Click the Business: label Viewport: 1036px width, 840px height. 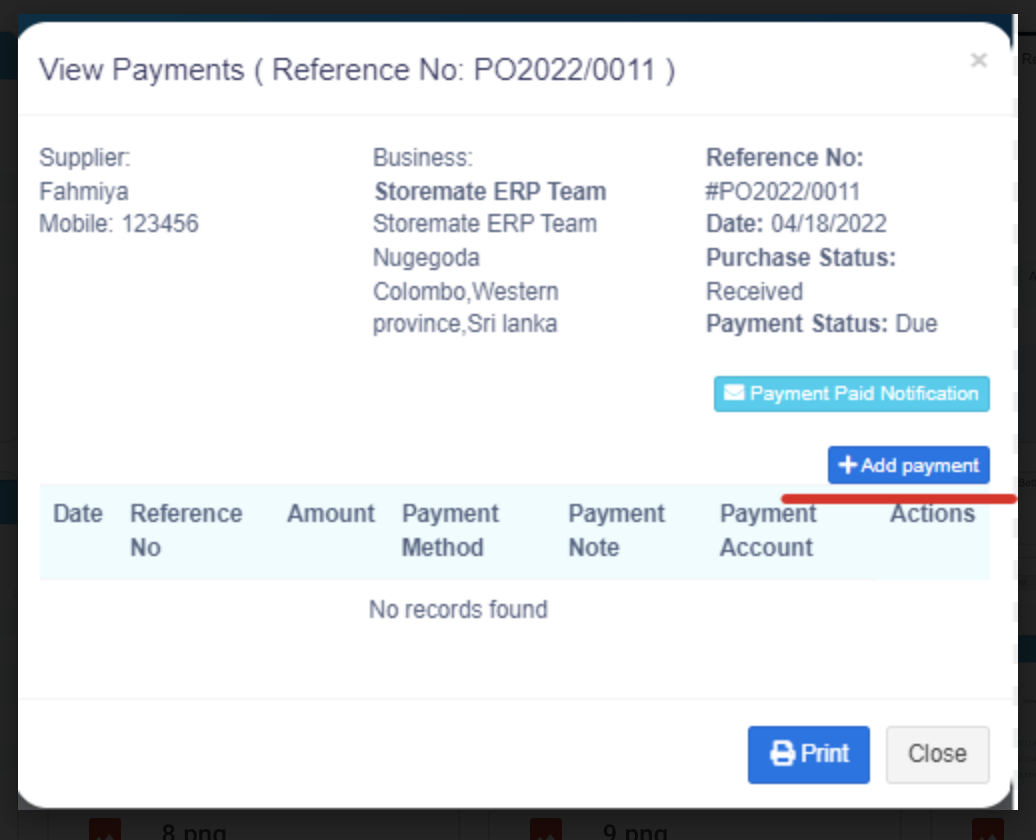pos(423,158)
